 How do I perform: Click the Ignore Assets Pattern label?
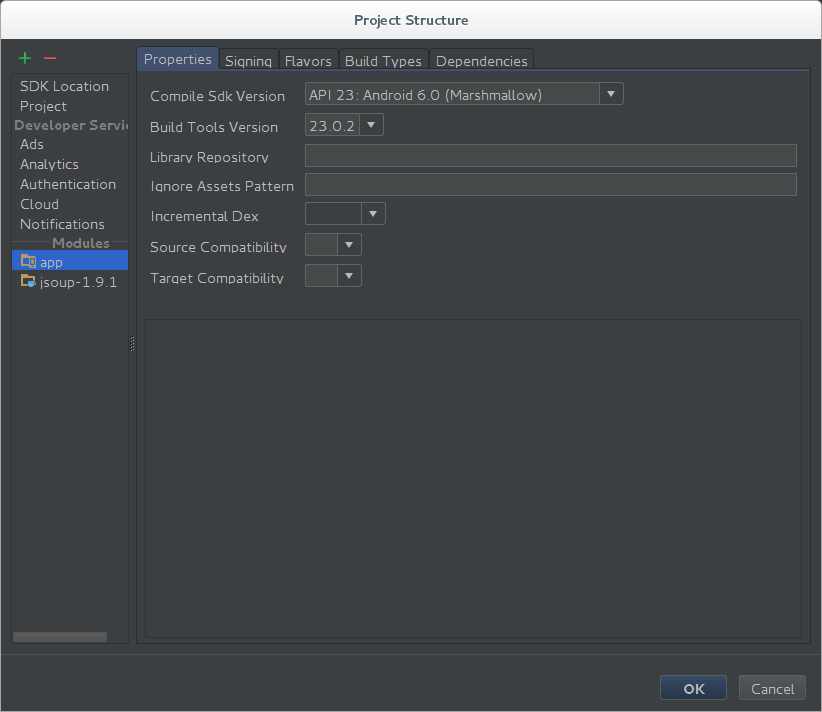coord(222,186)
